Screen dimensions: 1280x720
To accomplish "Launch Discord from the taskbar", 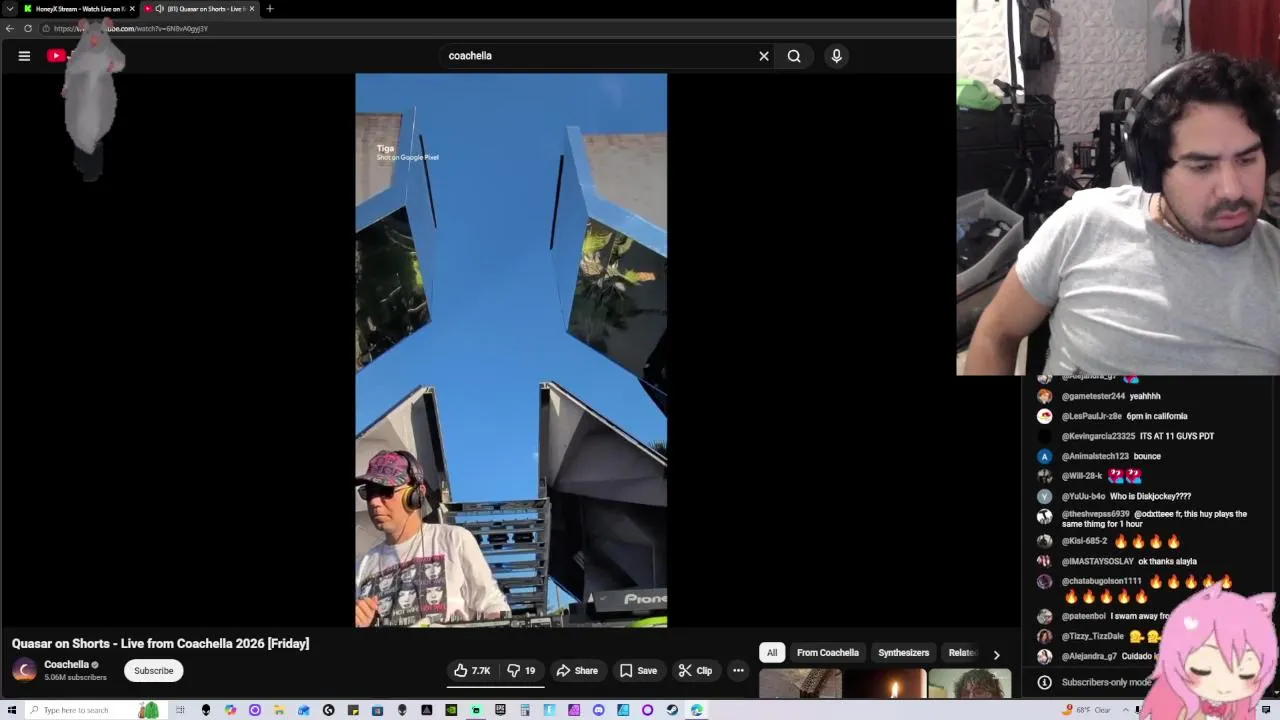I will click(x=598, y=710).
